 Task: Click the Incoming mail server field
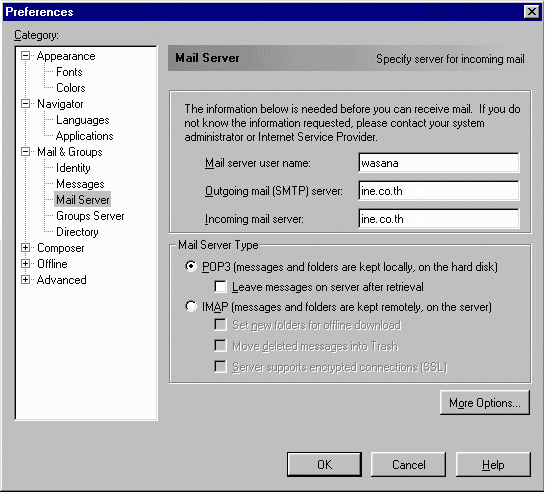(x=439, y=219)
